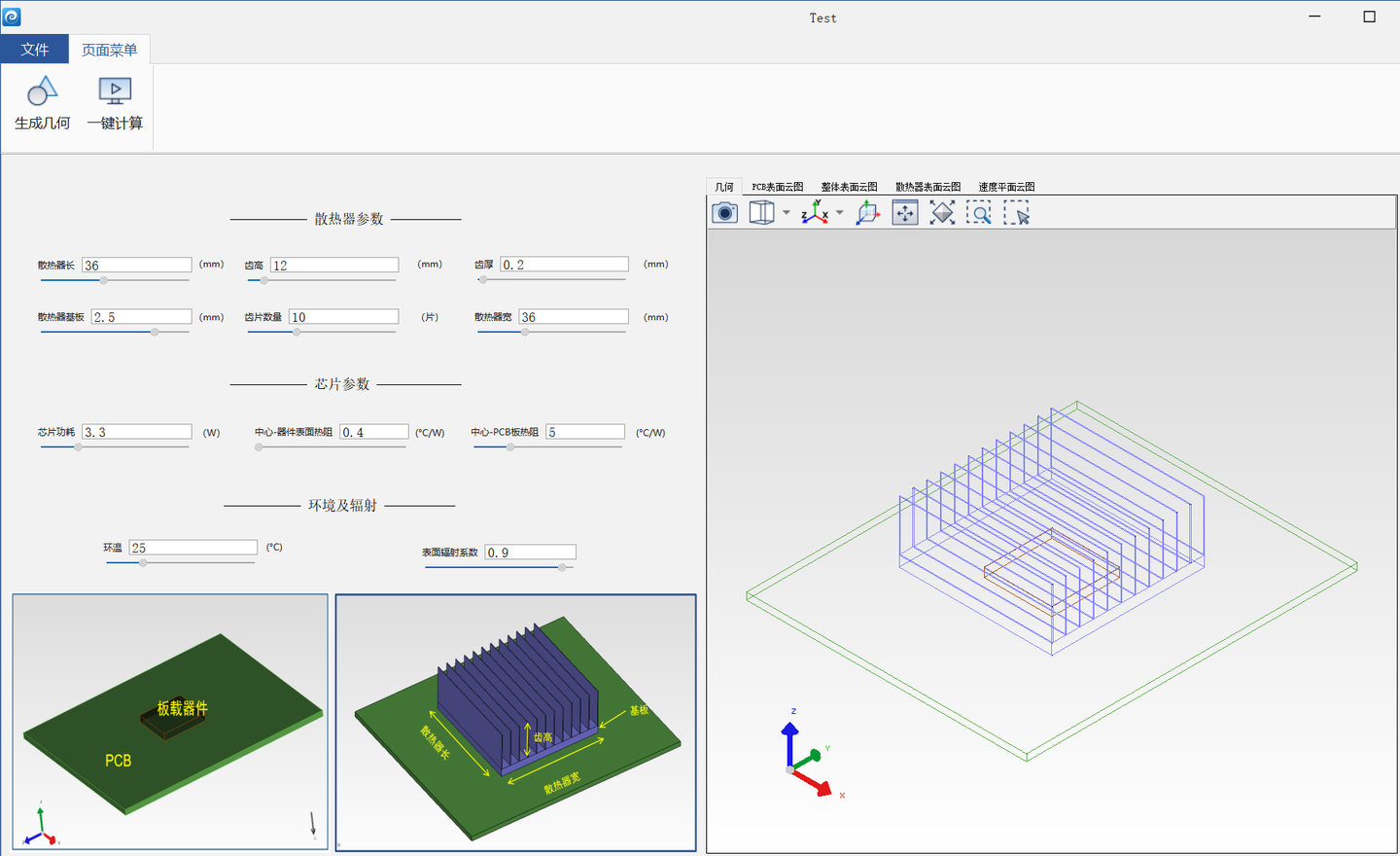Screen dimensions: 1400x856
Task: Click the PCB 板载器件 preview image
Action: click(170, 722)
